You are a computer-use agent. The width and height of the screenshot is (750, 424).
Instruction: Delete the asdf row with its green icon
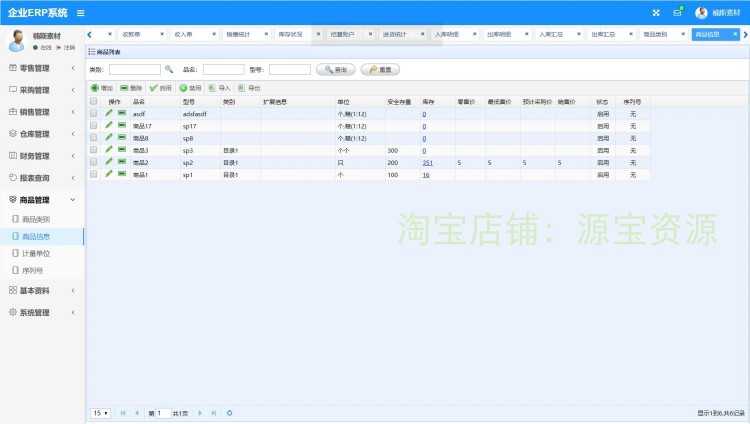click(122, 113)
